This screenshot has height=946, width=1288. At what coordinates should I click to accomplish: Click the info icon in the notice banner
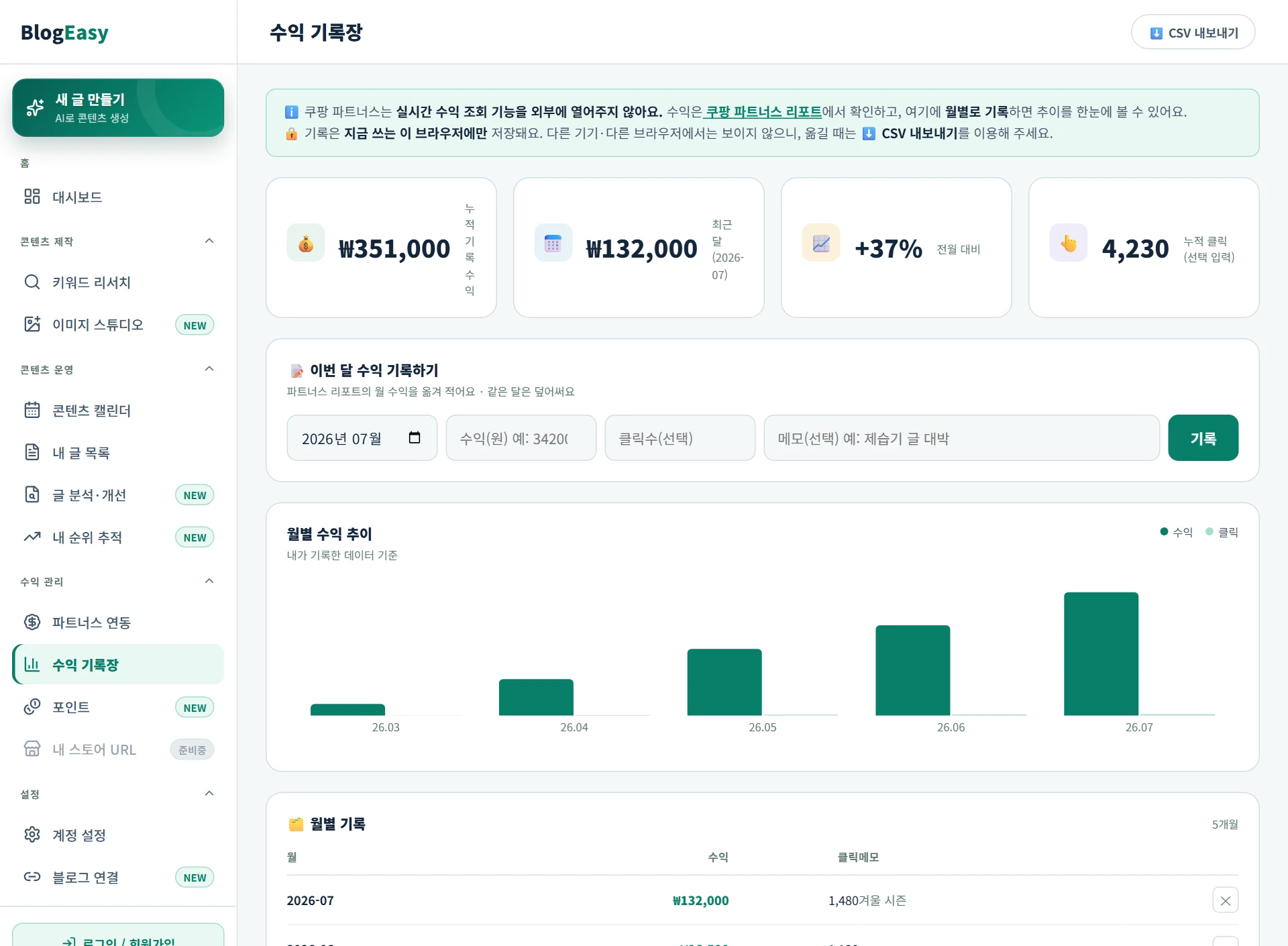(292, 112)
